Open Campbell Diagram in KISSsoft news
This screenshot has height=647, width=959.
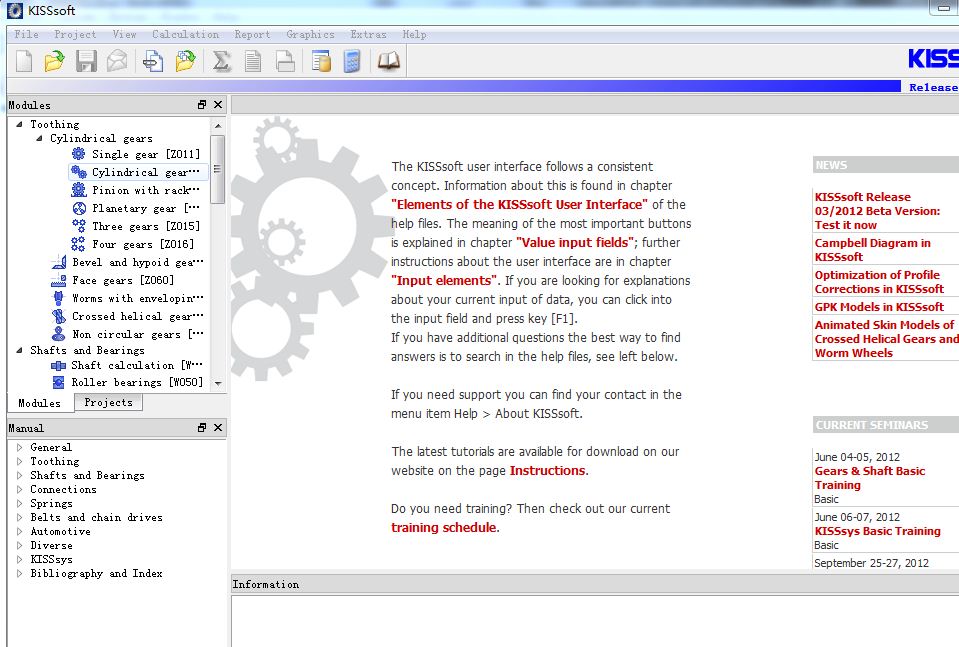coord(872,250)
